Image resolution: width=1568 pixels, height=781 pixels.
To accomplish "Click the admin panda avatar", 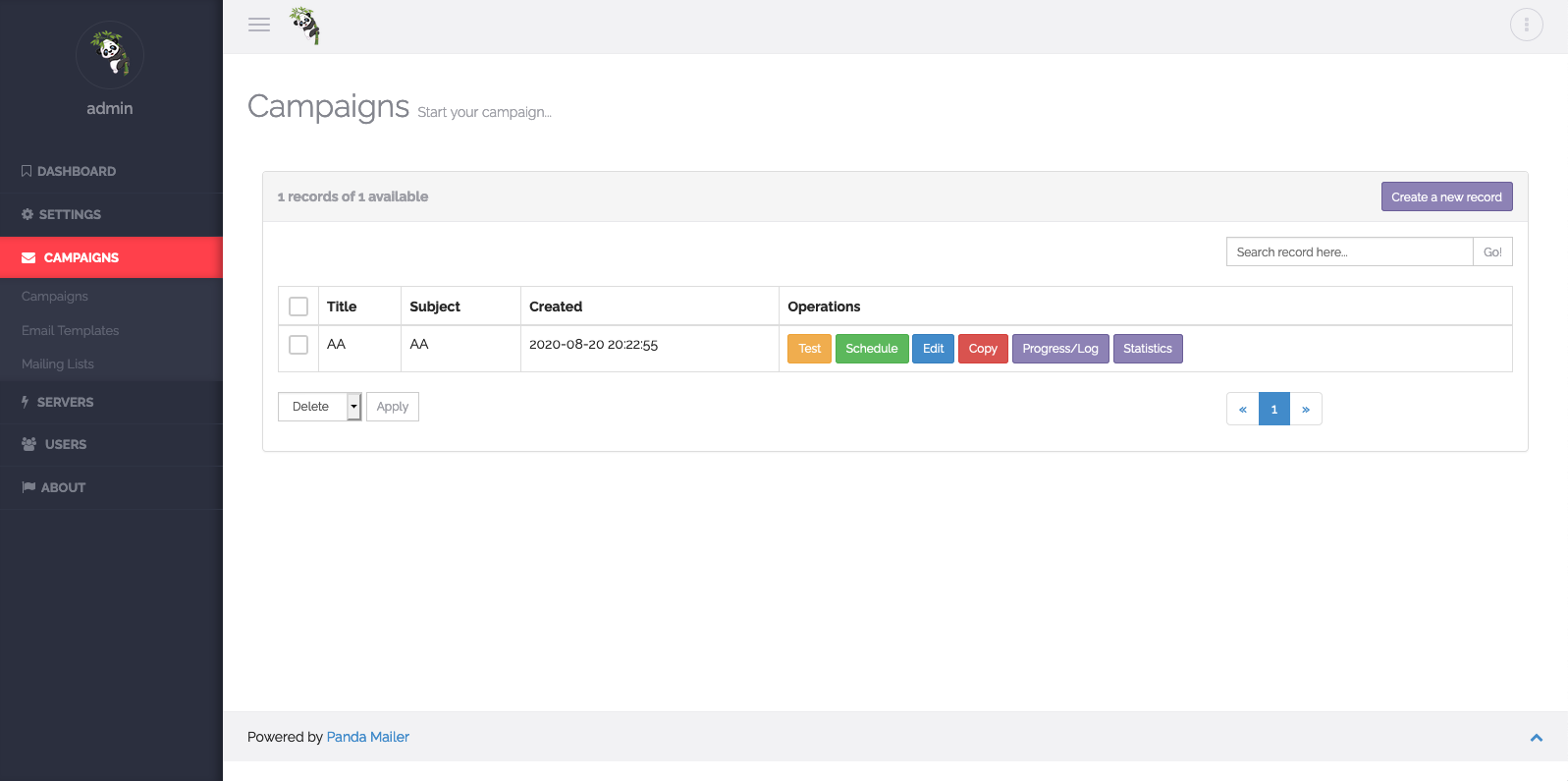I will point(110,55).
